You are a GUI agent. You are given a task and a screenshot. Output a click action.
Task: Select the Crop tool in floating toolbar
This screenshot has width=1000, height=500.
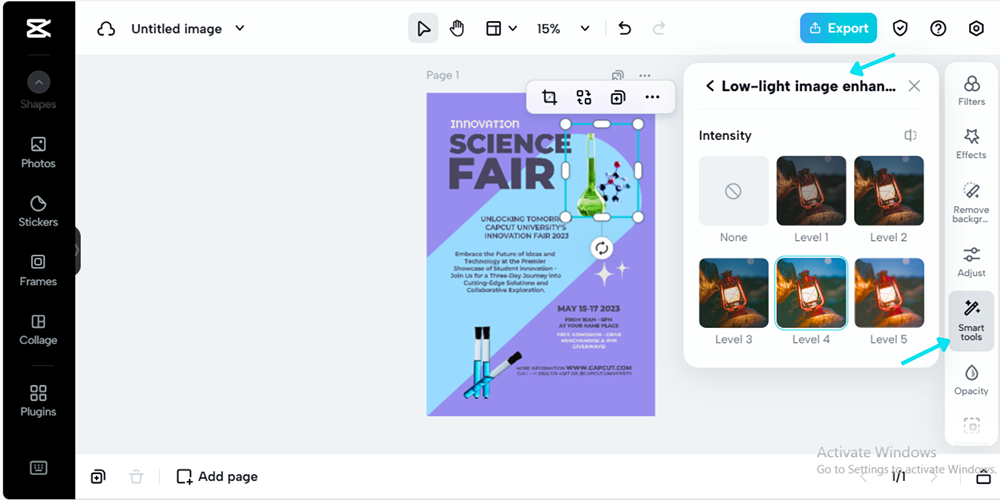[549, 97]
